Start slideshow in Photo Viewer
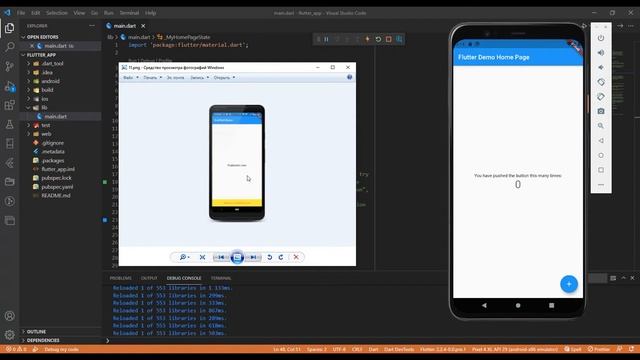 coord(237,257)
